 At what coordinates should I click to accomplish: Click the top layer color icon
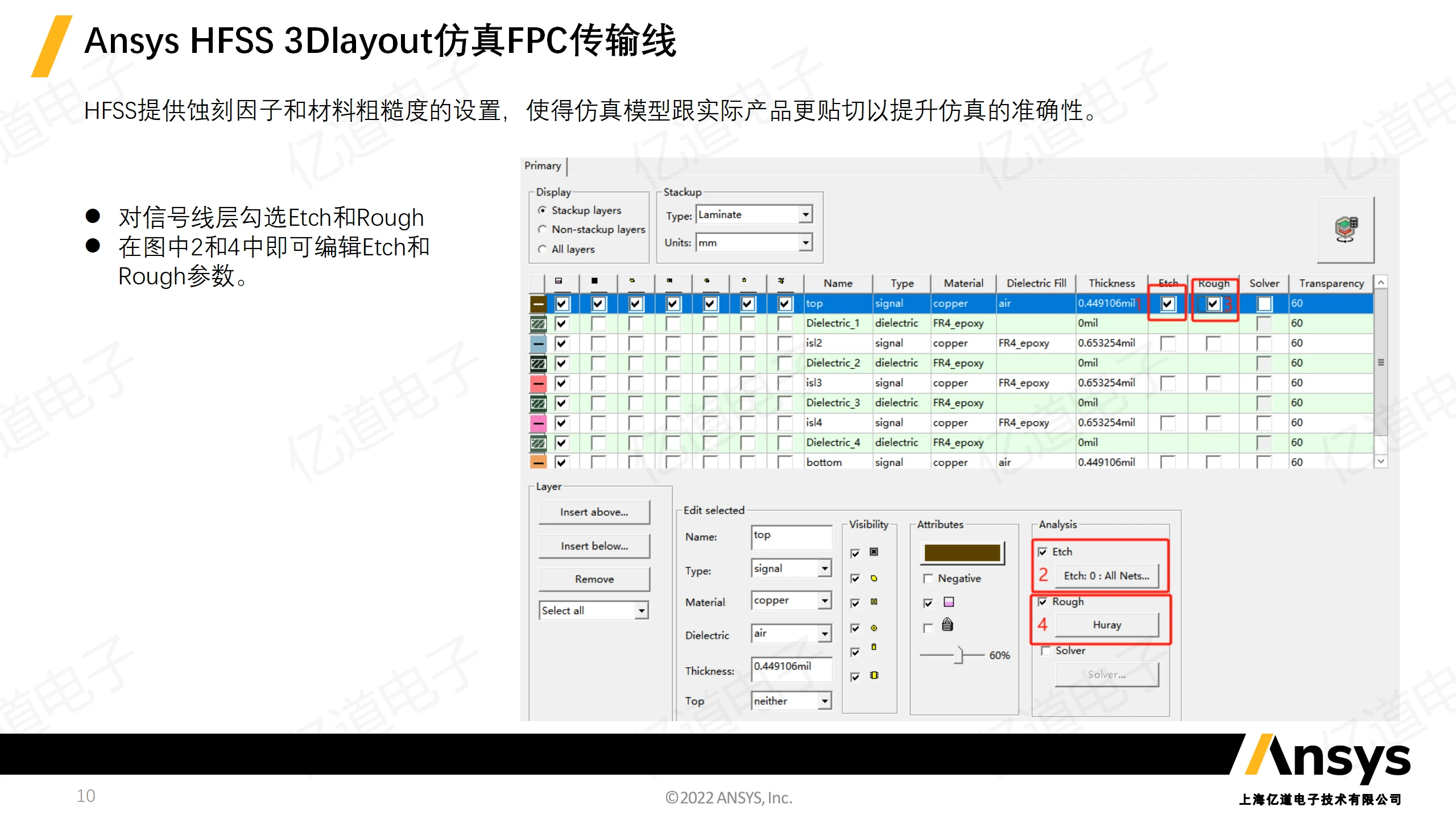pyautogui.click(x=538, y=304)
